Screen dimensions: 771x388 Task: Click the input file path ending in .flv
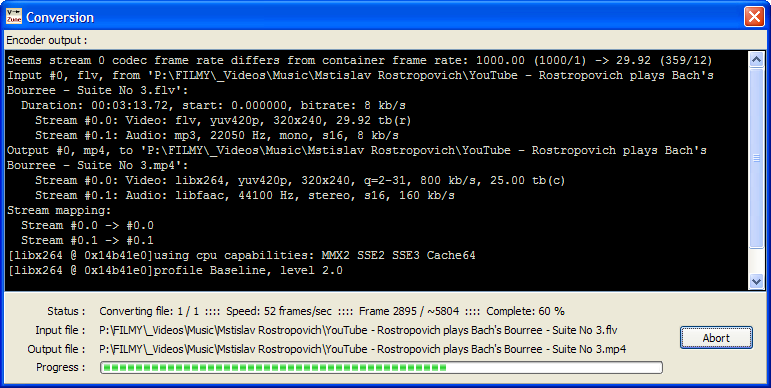coord(358,330)
